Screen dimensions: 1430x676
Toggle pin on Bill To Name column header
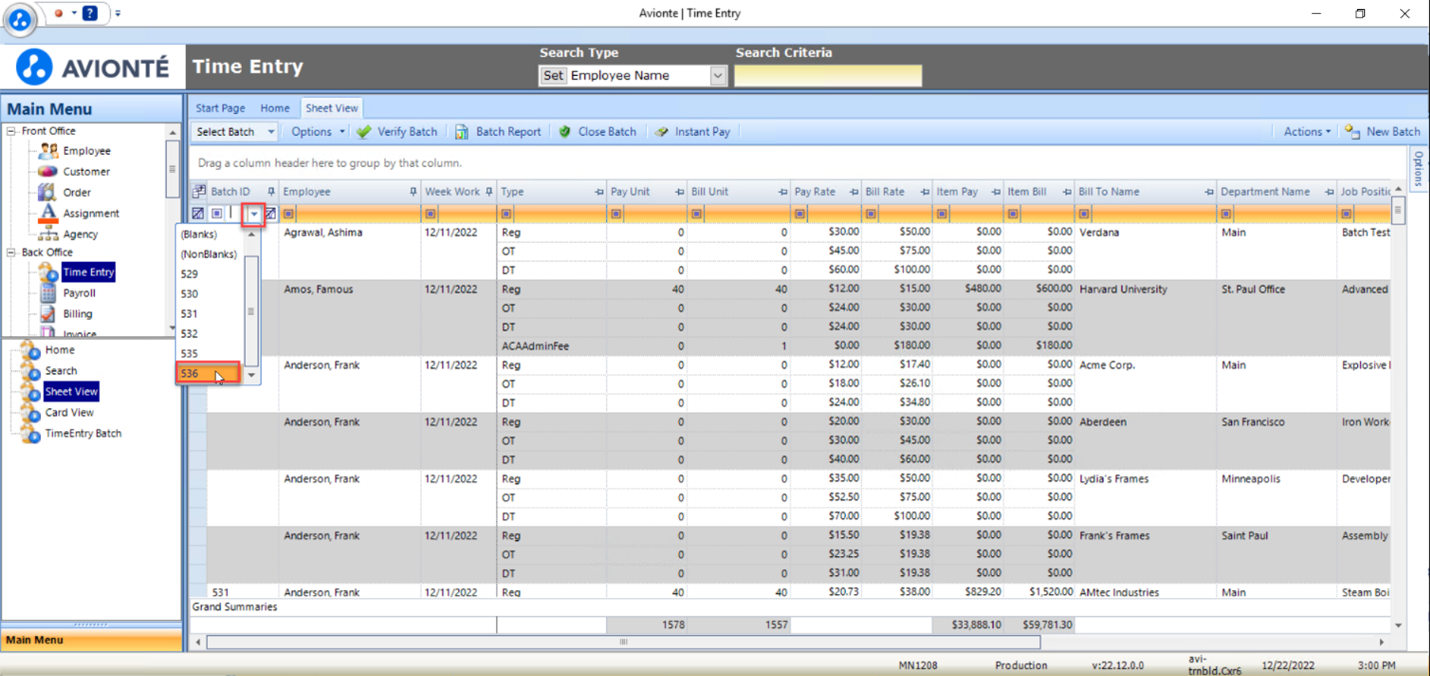pyautogui.click(x=1209, y=192)
